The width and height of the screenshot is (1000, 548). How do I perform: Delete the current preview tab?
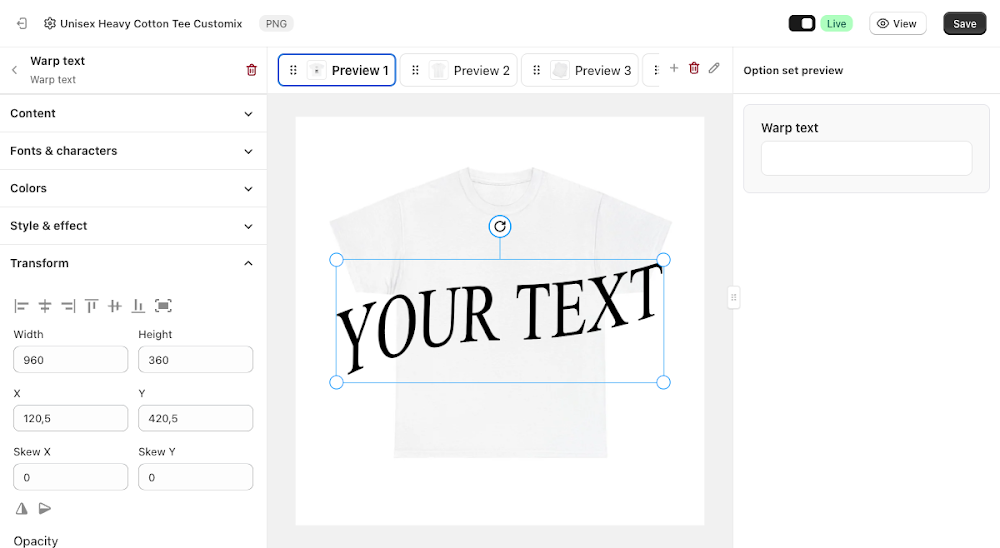point(694,68)
